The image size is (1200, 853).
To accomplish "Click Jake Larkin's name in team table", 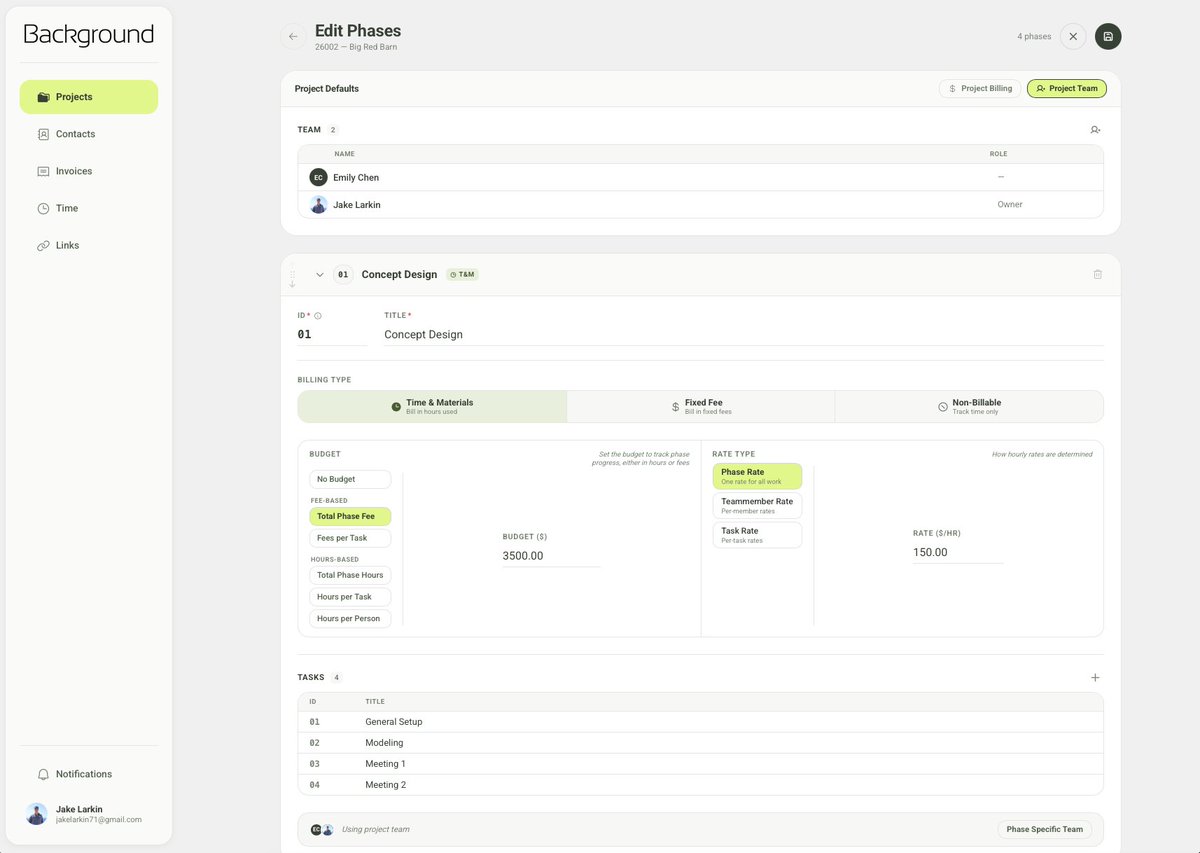I will point(357,204).
